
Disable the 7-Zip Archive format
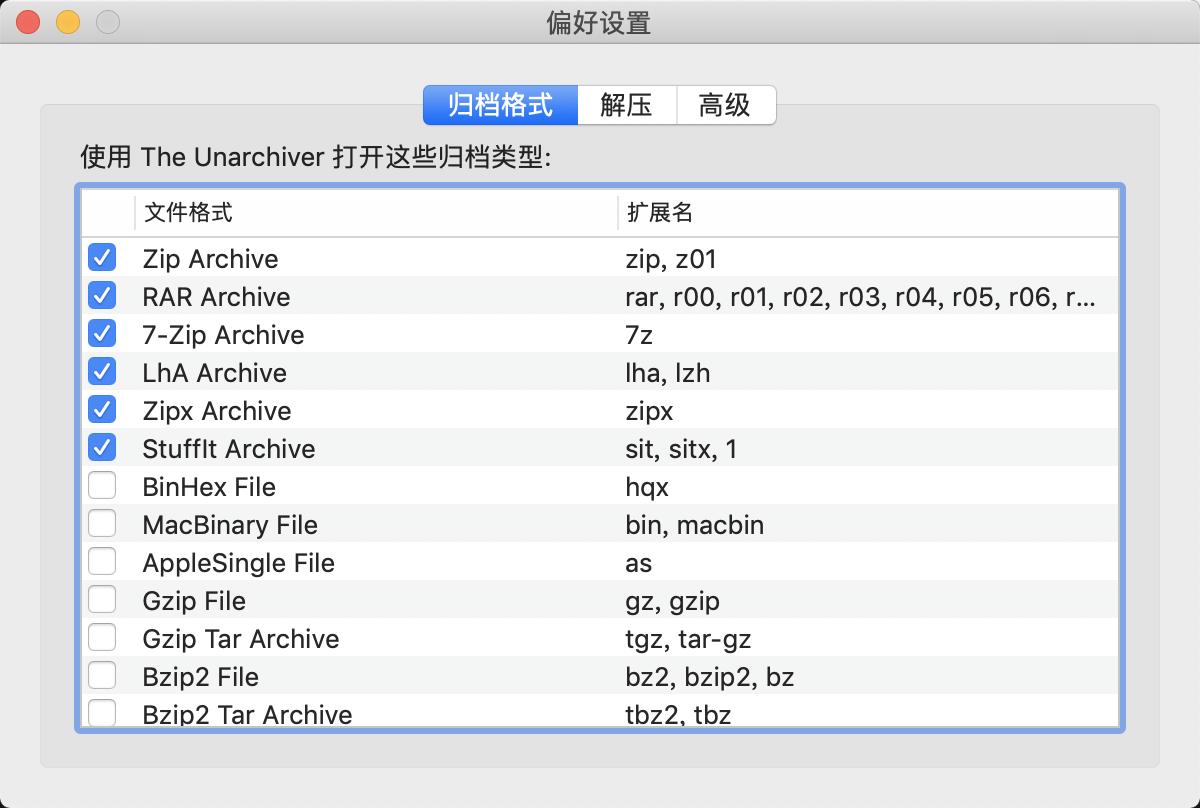tap(102, 334)
